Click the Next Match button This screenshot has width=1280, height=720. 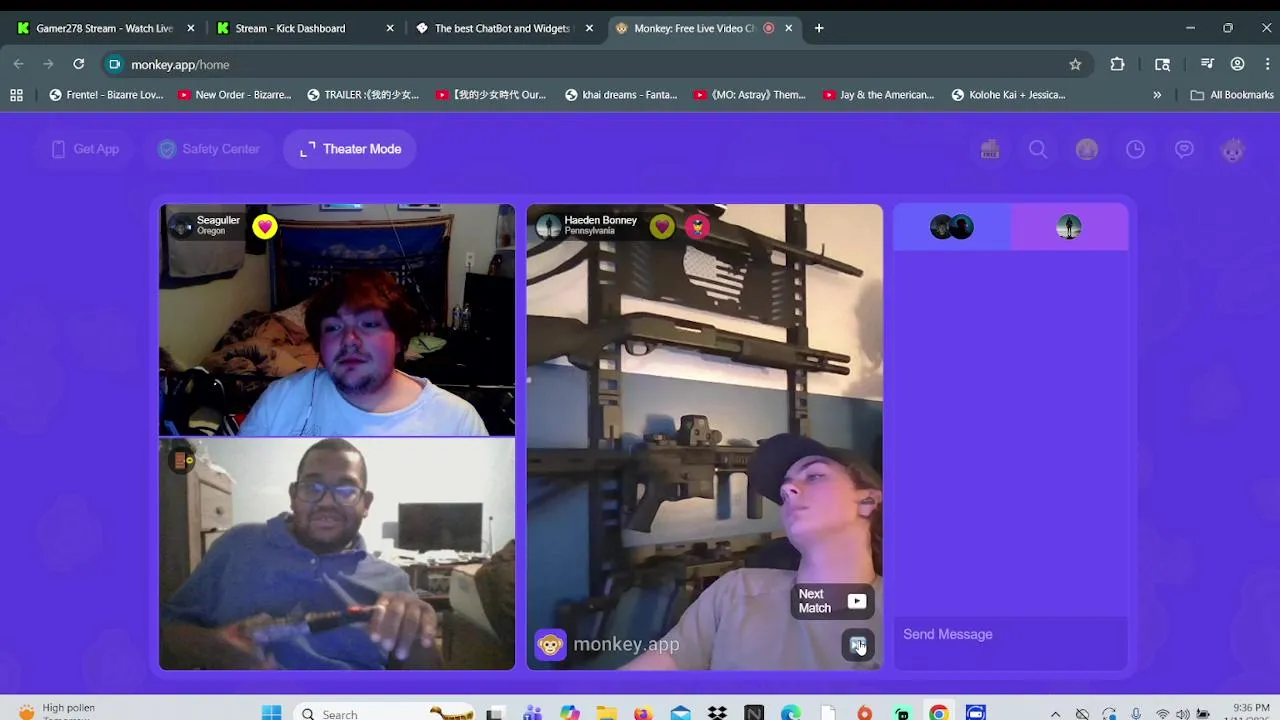(832, 601)
